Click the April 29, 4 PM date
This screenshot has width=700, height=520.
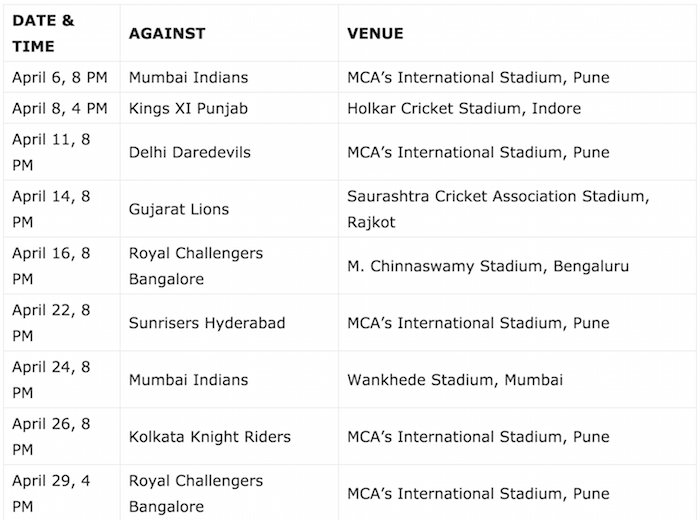click(51, 494)
